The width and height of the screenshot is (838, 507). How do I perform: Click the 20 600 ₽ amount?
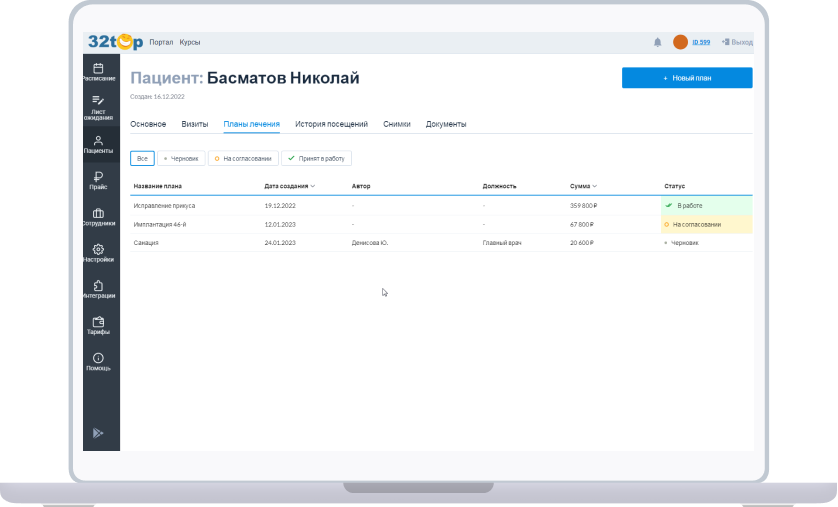582,243
